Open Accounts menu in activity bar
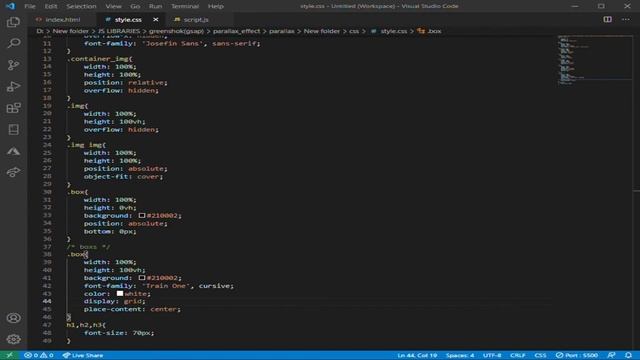The width and height of the screenshot is (640, 360). tap(13, 318)
